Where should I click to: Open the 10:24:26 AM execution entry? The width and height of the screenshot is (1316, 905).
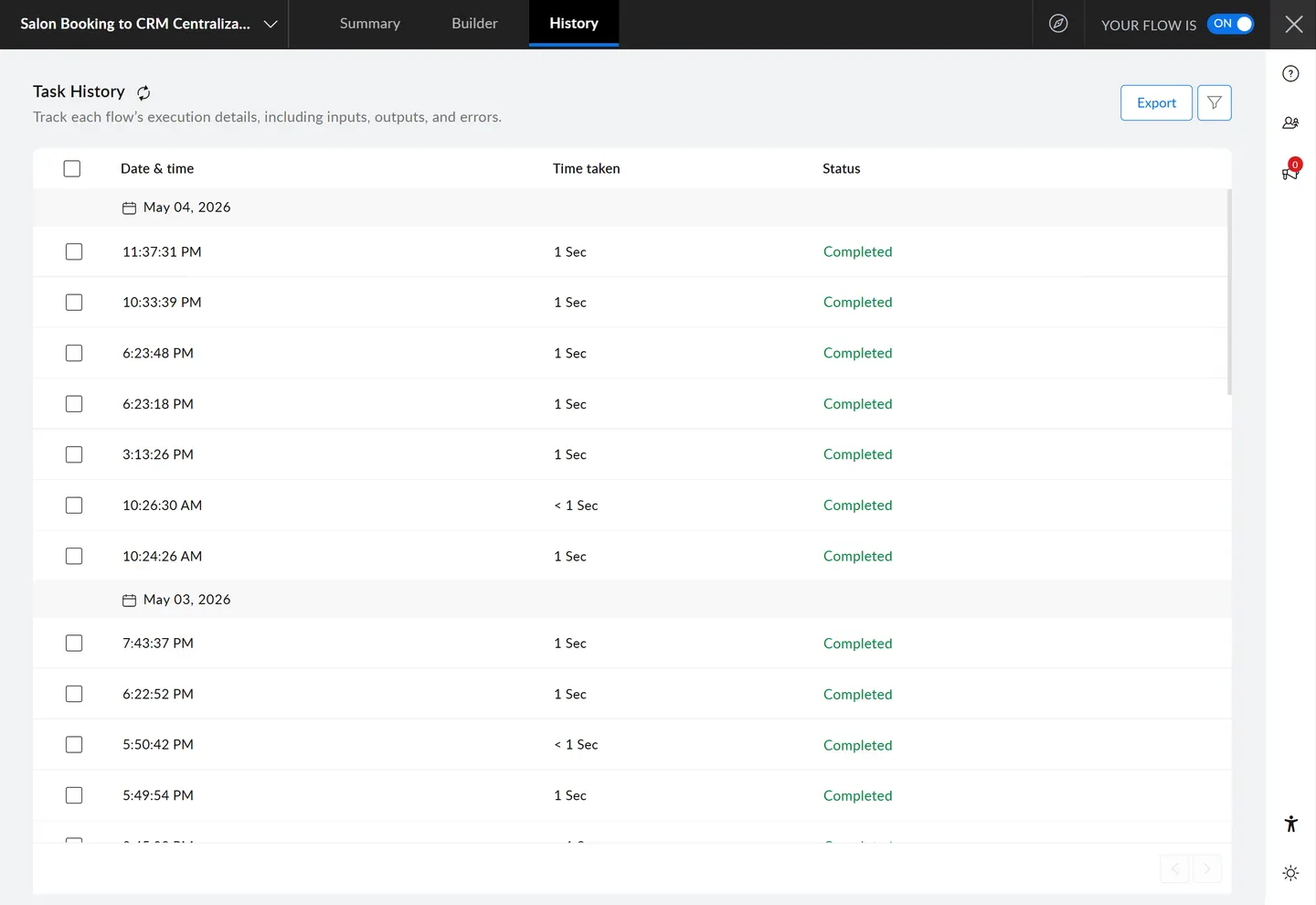pyautogui.click(x=631, y=557)
